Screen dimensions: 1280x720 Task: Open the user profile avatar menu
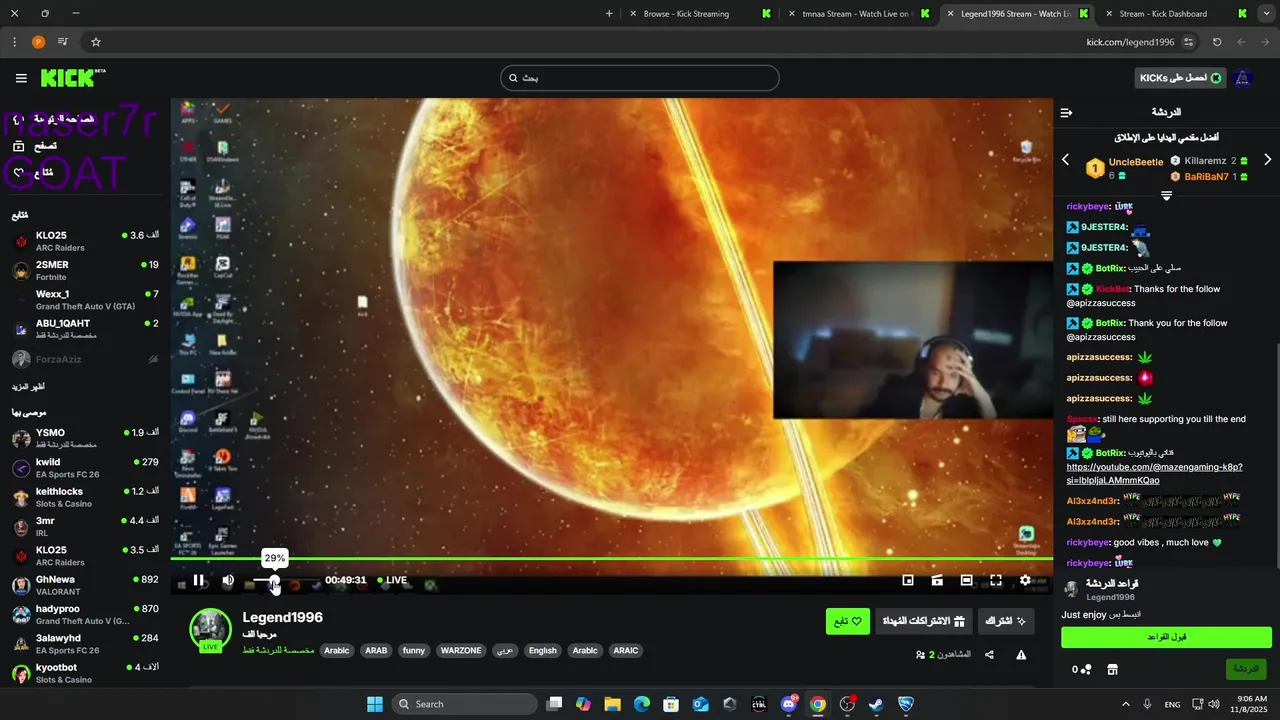point(1243,78)
